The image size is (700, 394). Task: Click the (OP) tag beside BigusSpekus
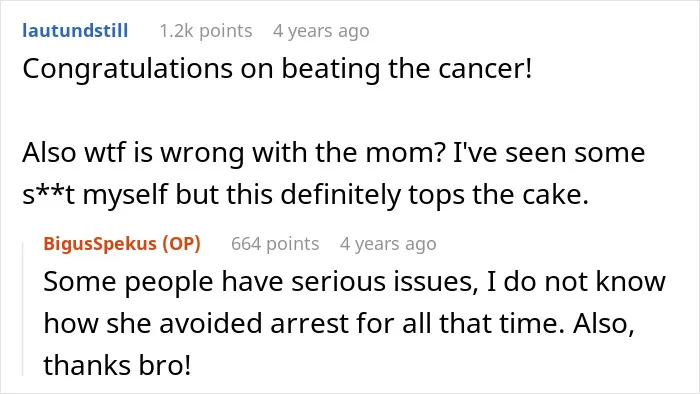click(182, 244)
